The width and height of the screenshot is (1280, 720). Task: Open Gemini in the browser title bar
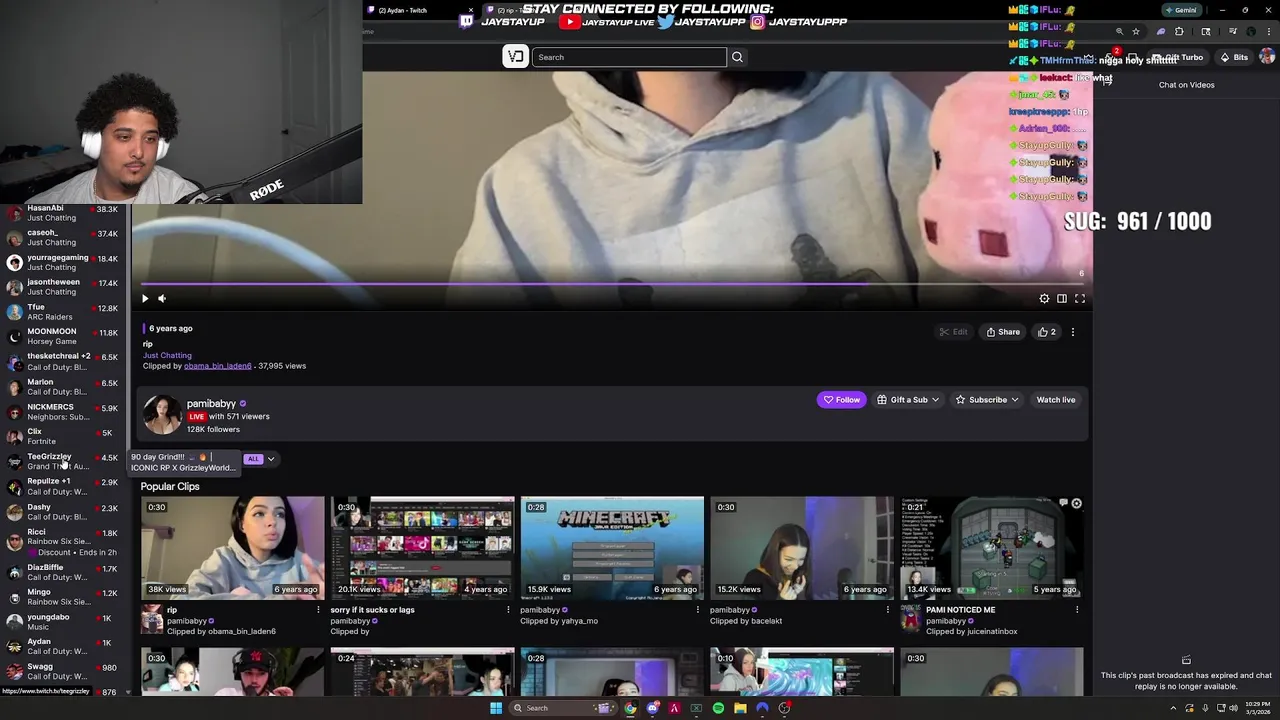point(1180,10)
